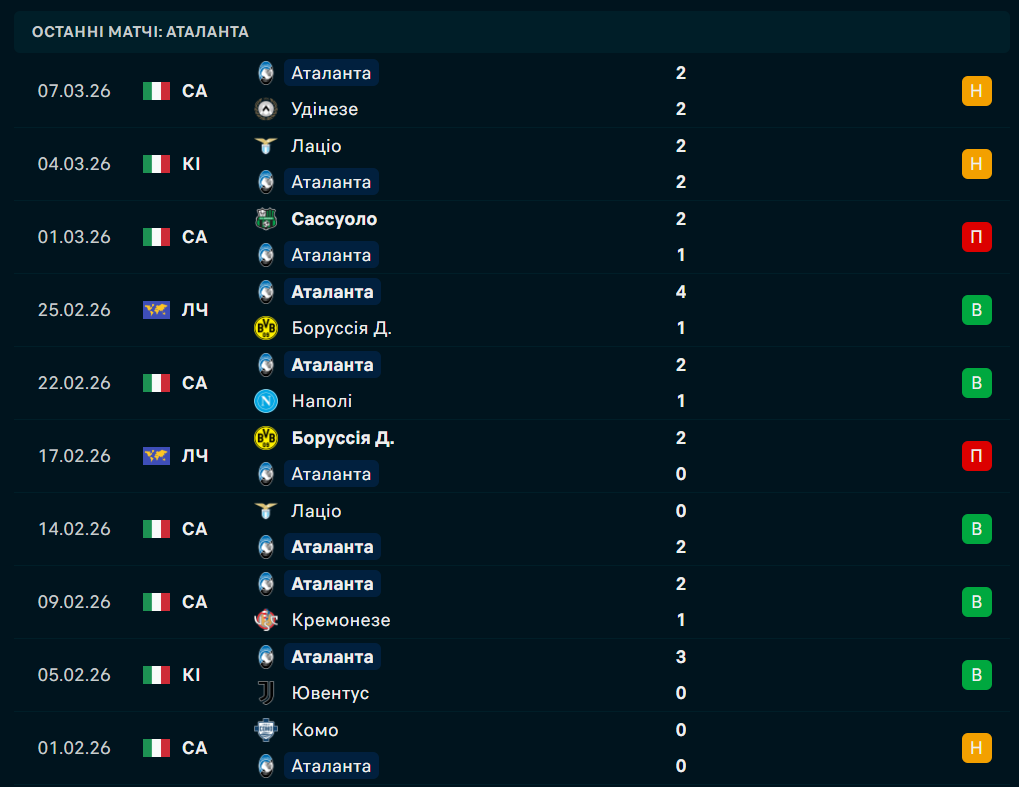Screen dimensions: 1019x787
Task: Select the 14.02.26 match date
Action: [x=74, y=529]
